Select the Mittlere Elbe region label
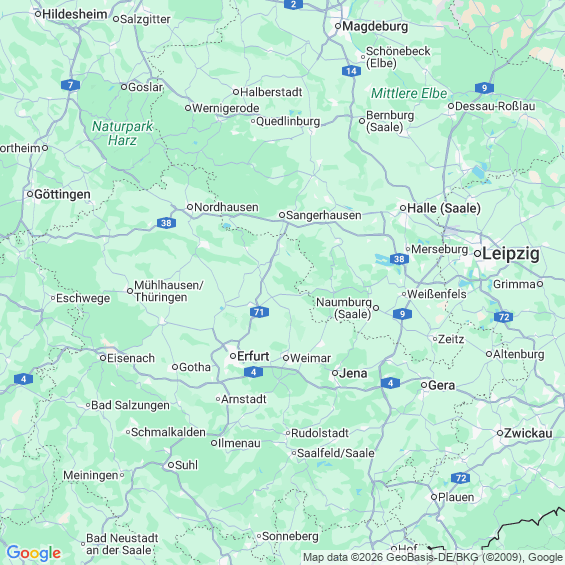 [409, 93]
